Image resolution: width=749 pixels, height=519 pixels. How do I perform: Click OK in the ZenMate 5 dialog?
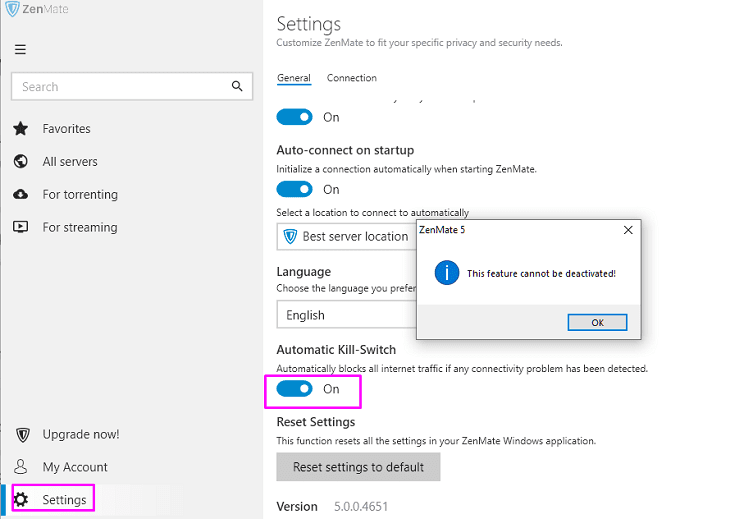597,322
